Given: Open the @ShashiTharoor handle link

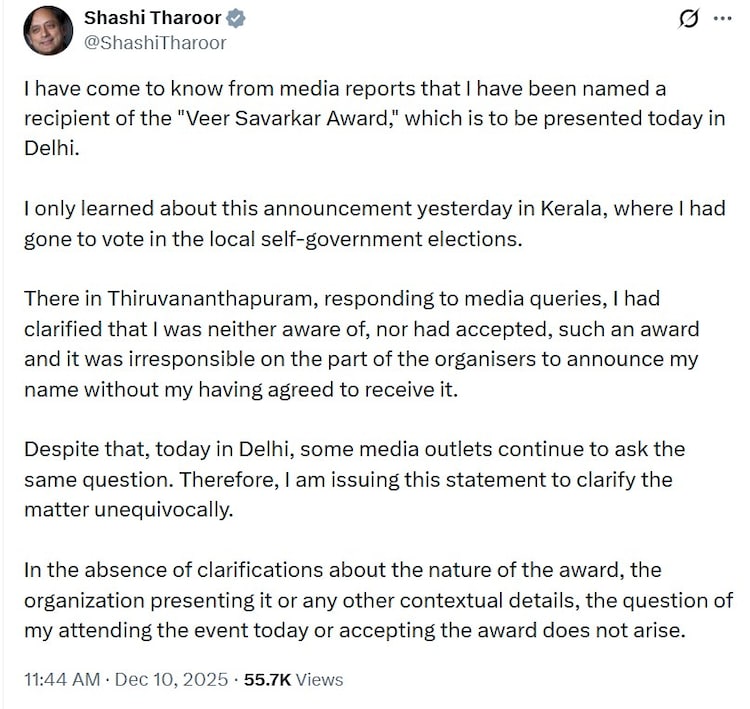Looking at the screenshot, I should tap(155, 42).
